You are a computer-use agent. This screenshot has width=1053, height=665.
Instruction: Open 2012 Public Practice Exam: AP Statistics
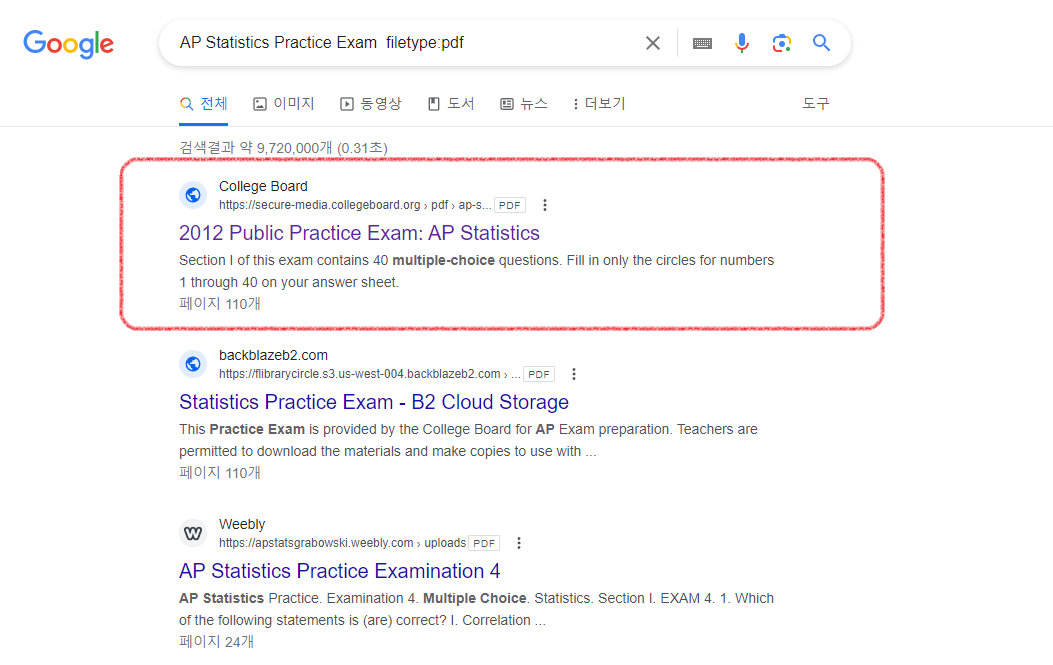point(359,233)
